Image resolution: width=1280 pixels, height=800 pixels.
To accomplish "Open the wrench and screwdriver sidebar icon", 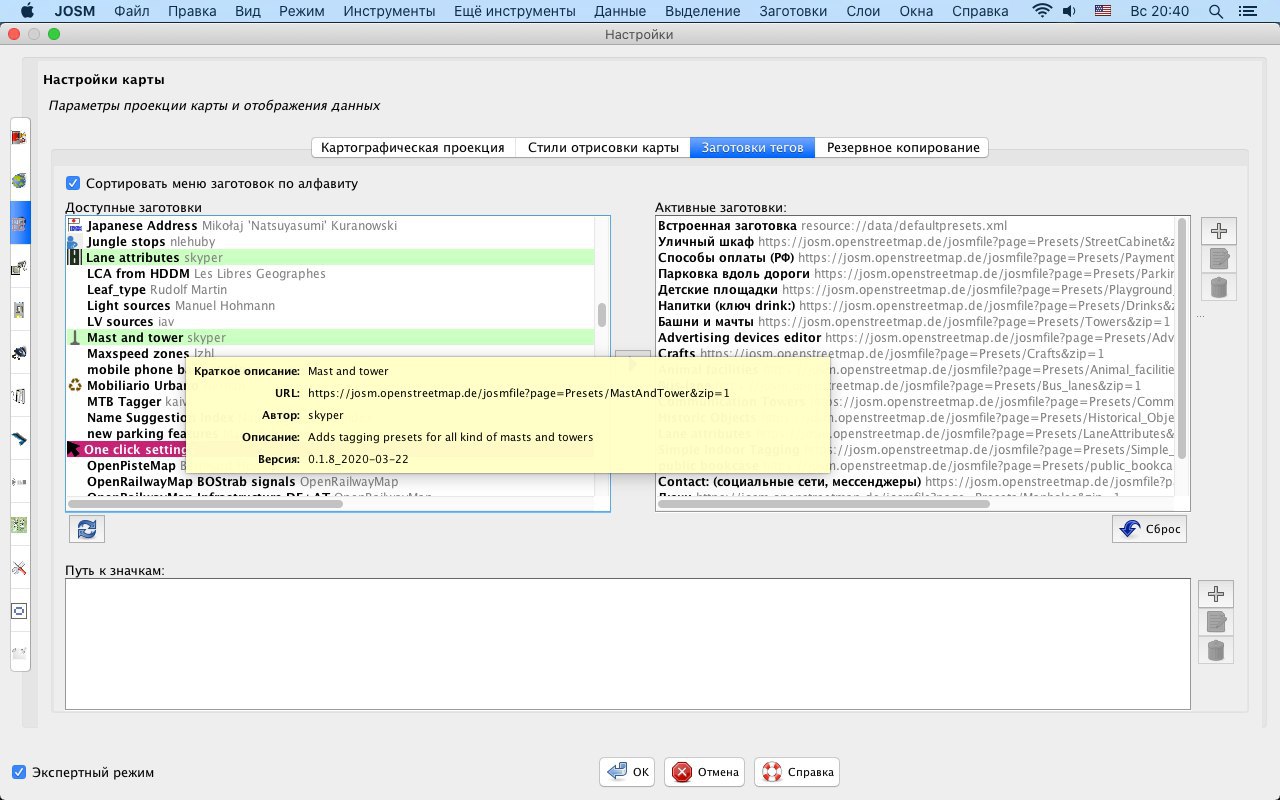I will point(19,568).
